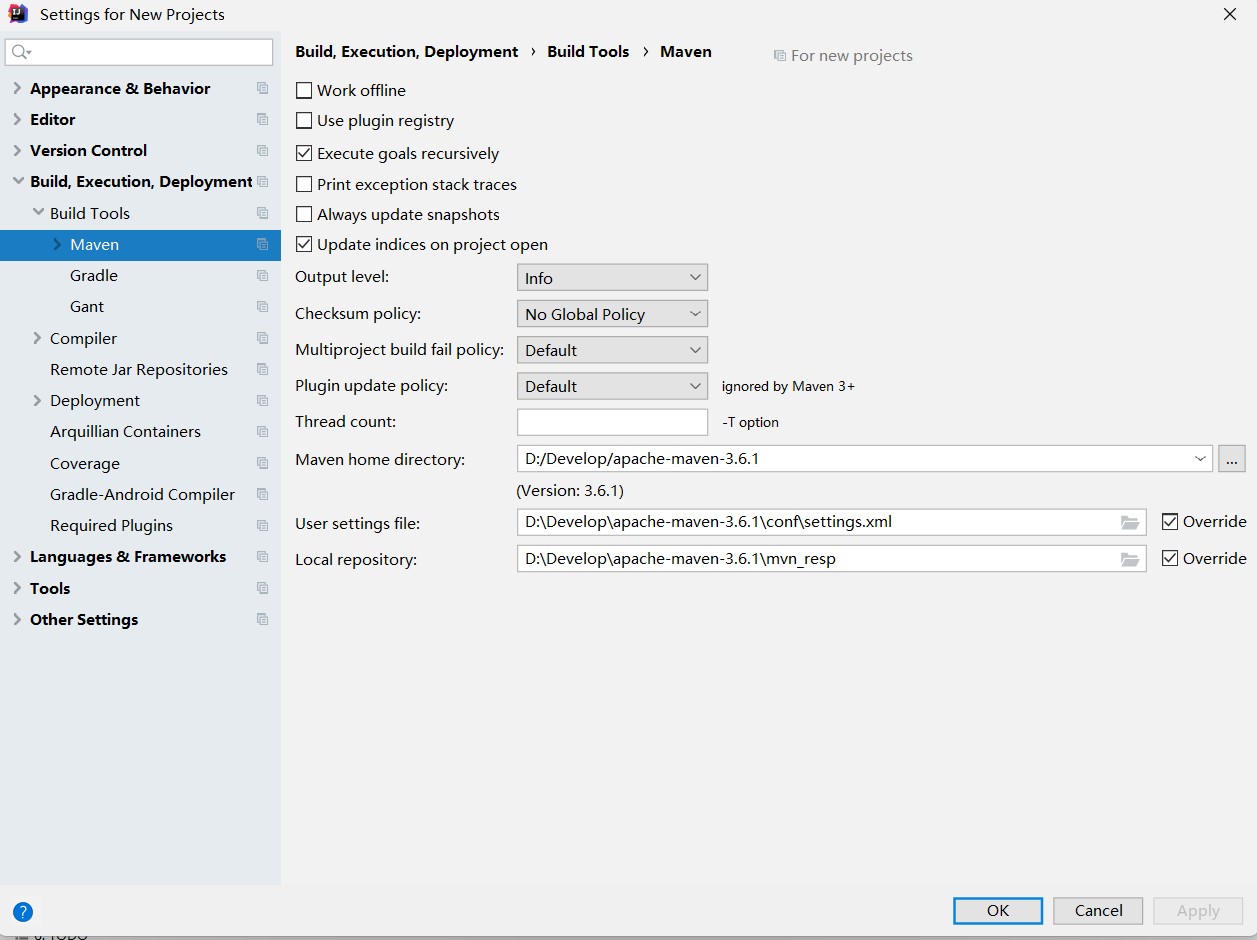Screen dimensions: 1257x940
Task: Uncheck Update indices on project open
Action: [304, 245]
